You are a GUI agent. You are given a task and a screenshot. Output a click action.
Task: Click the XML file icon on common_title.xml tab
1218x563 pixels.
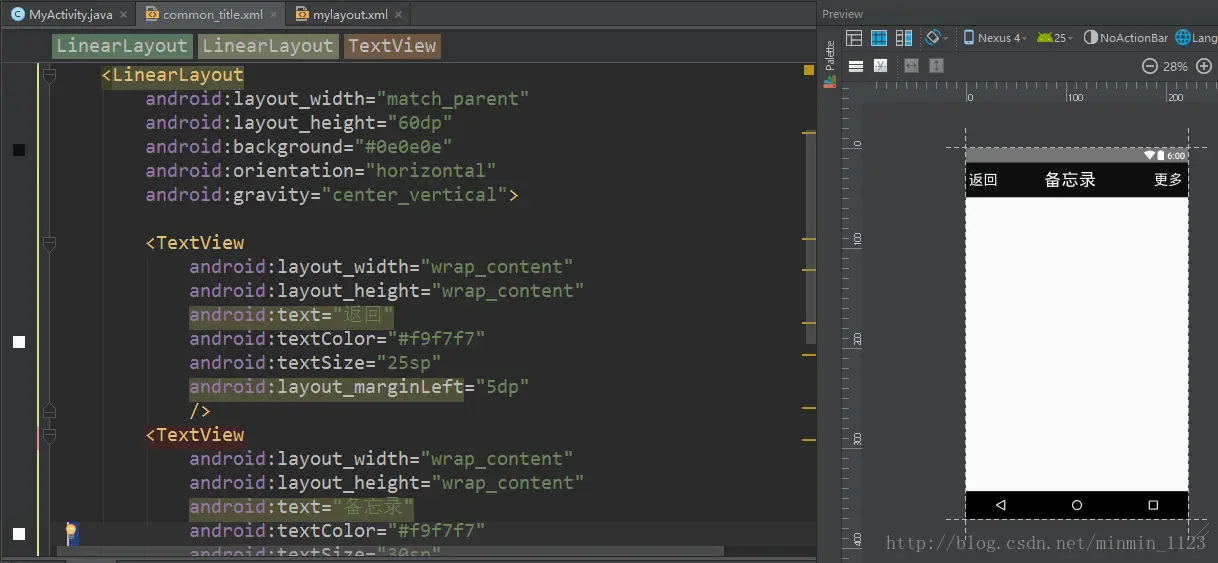click(151, 15)
